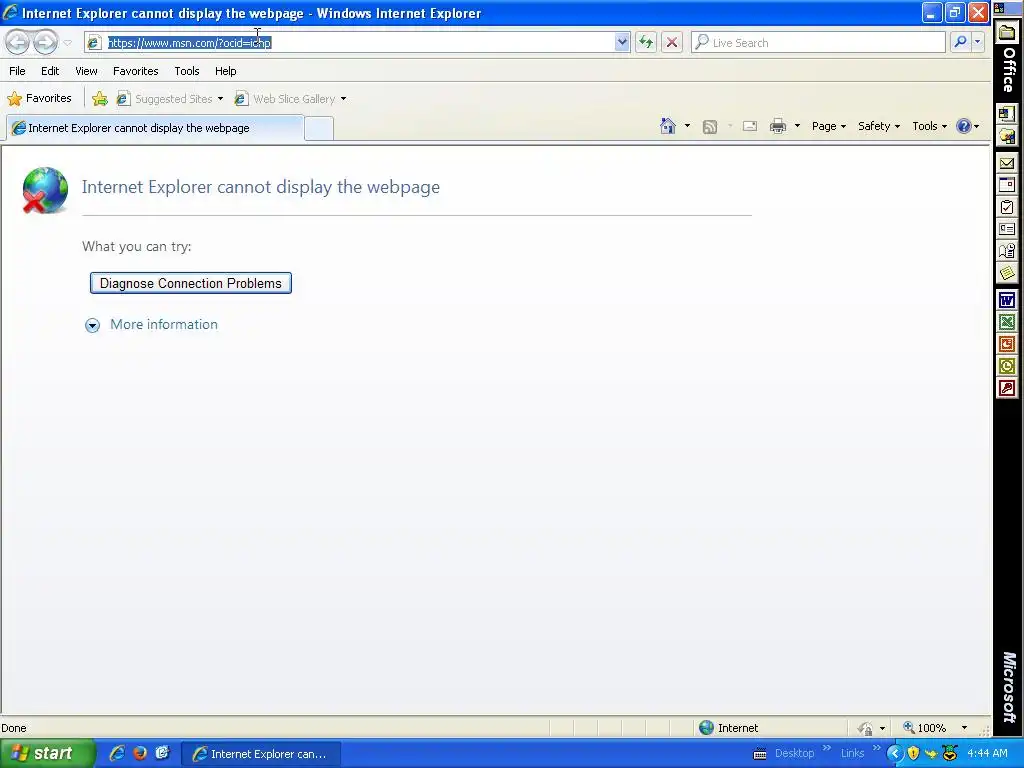Click the Desktop toolbar label
The width and height of the screenshot is (1024, 768).
[794, 753]
